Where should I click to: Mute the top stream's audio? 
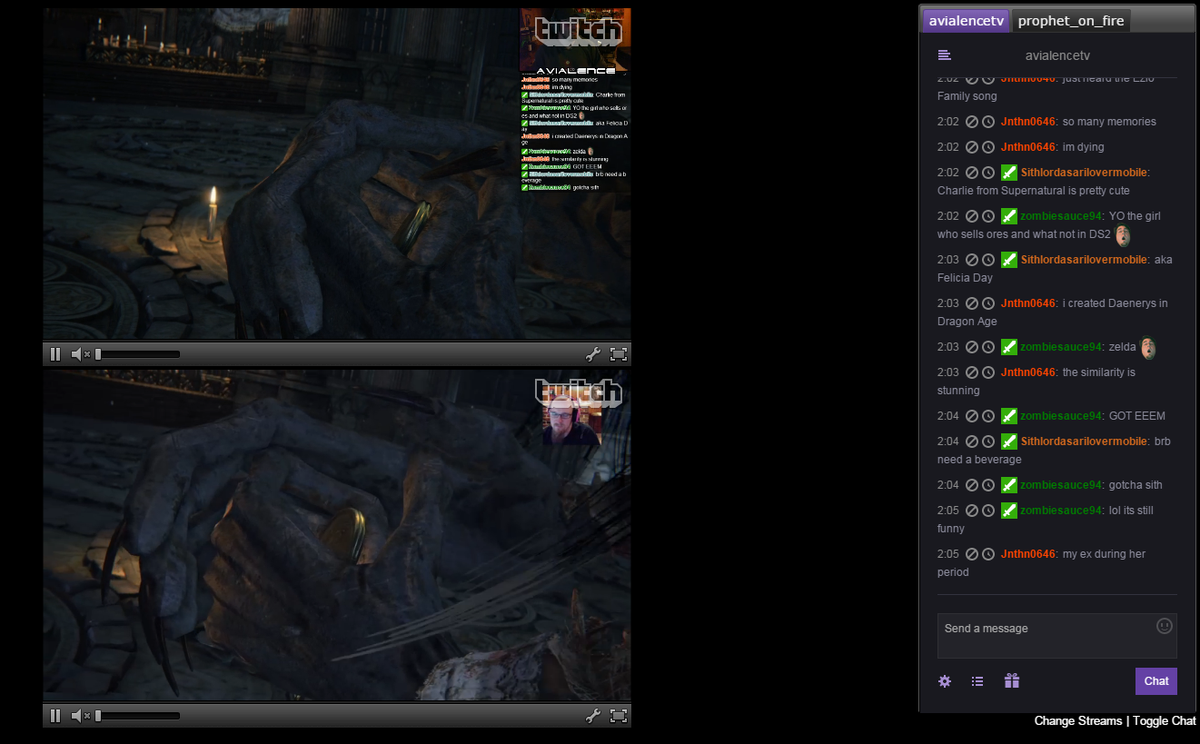tap(80, 354)
